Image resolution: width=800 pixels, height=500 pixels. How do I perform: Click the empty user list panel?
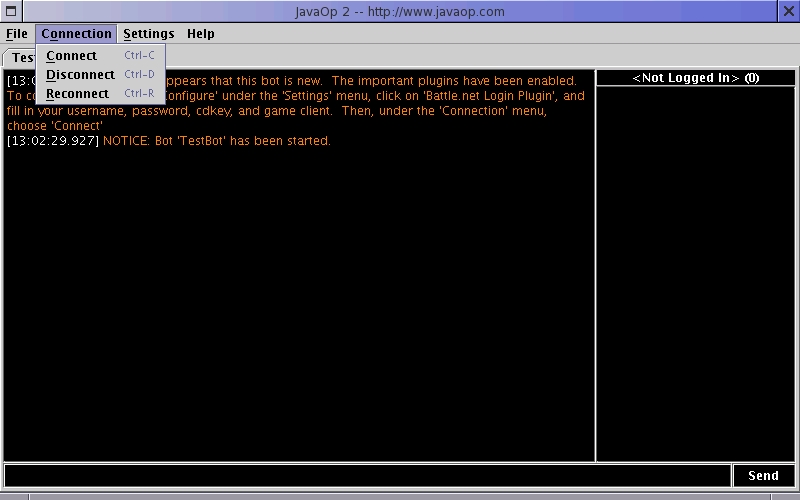(x=695, y=273)
